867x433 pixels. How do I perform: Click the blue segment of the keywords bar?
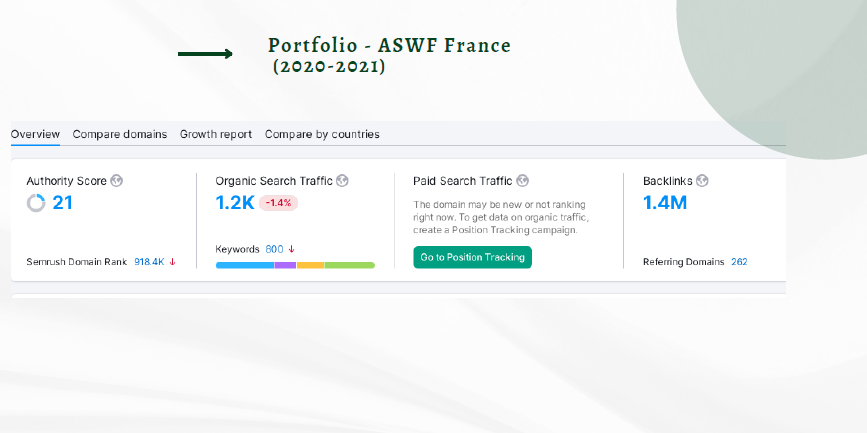click(x=244, y=265)
